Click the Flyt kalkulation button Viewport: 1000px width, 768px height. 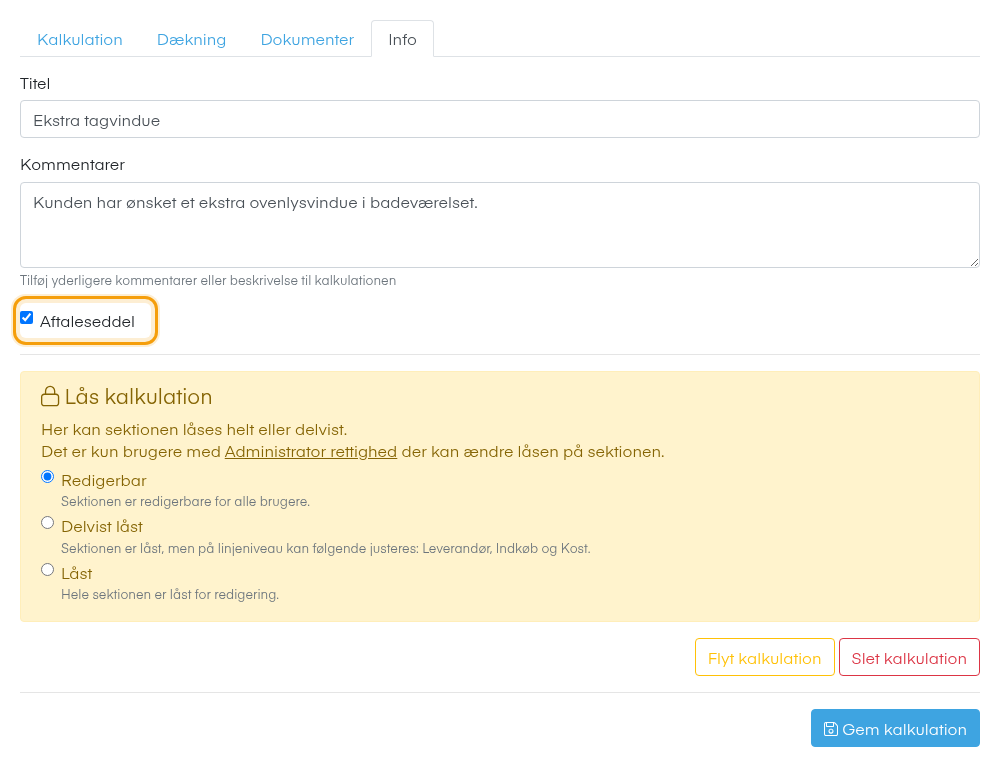click(x=765, y=657)
